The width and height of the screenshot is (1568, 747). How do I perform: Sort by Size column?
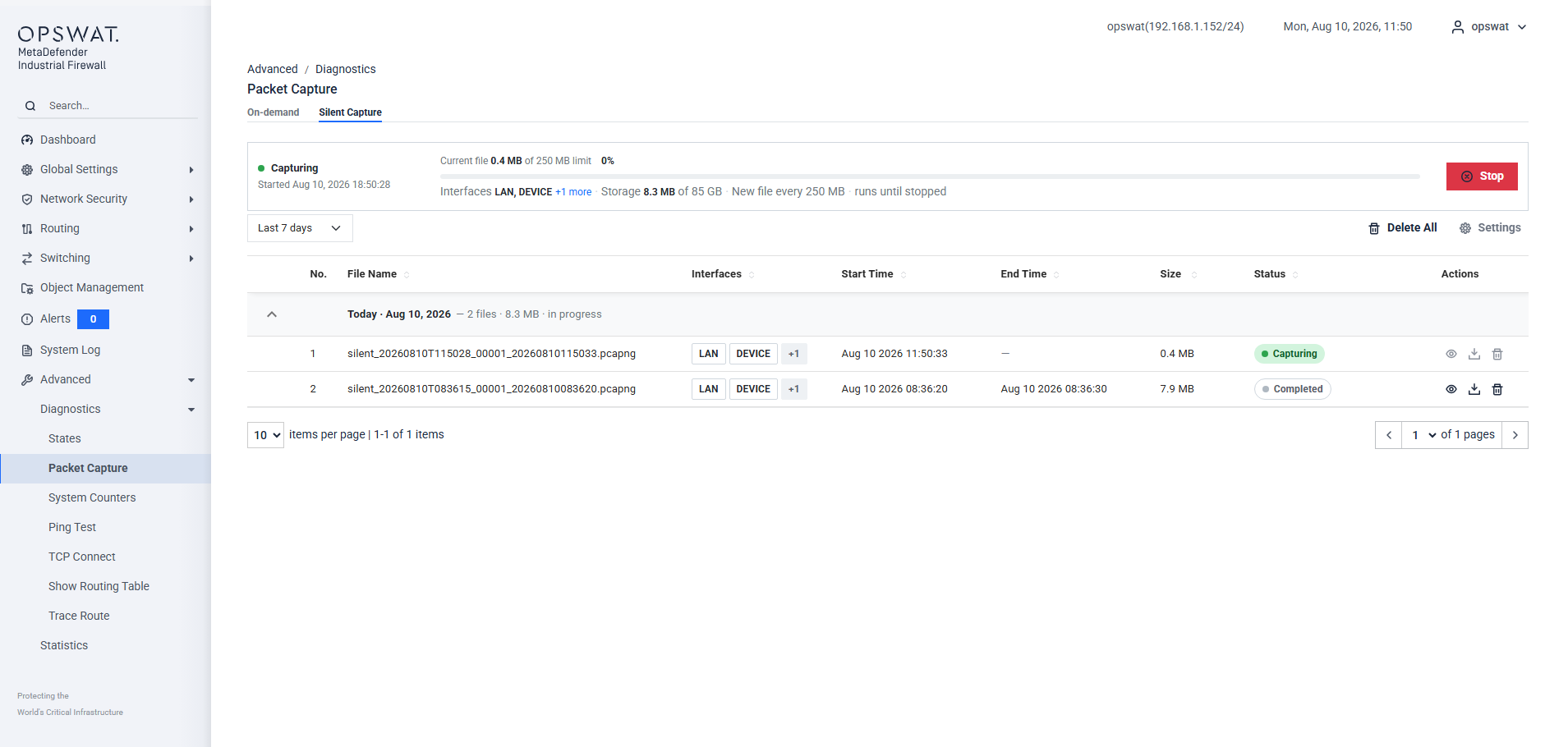coord(1193,274)
